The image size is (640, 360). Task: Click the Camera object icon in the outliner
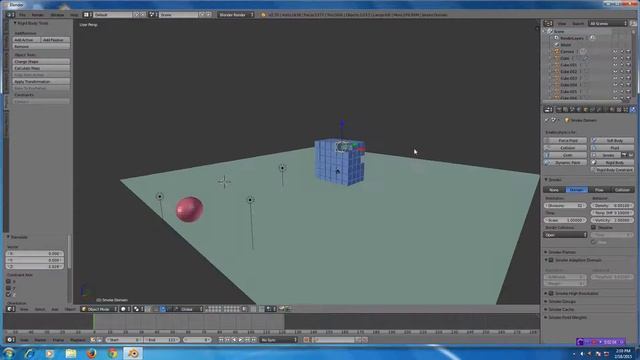(556, 51)
